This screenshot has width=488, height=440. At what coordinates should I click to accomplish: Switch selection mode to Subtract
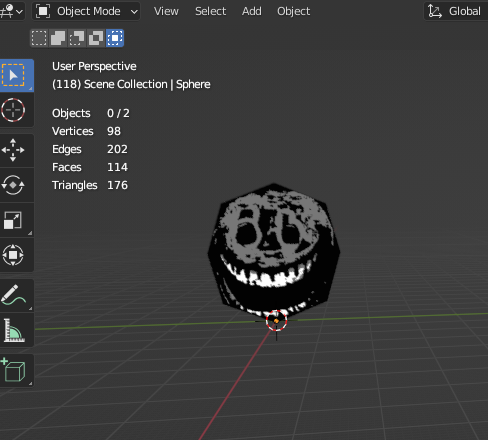[x=77, y=38]
